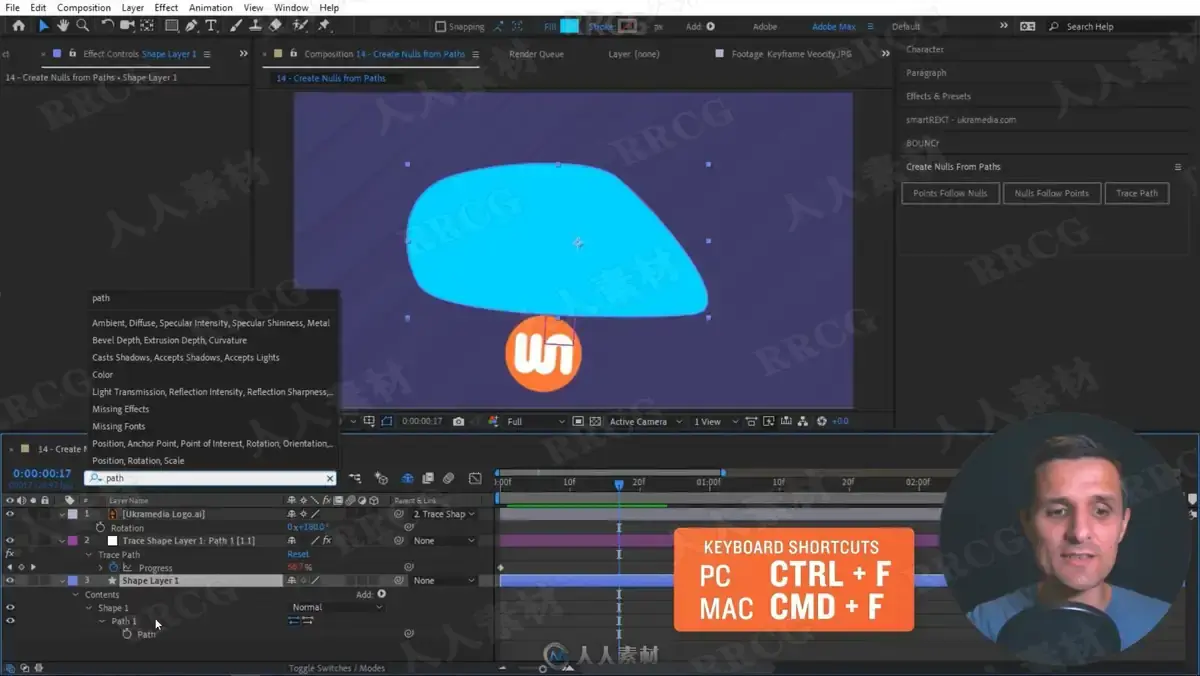Click the Trace Path button
Viewport: 1200px width, 676px height.
[x=1137, y=193]
